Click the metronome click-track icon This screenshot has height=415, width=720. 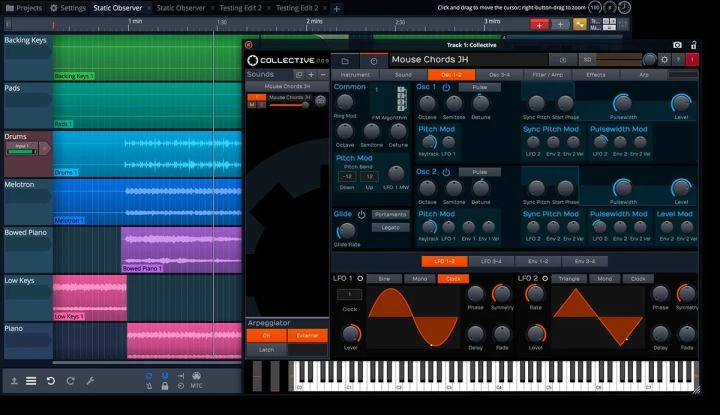coord(149,386)
